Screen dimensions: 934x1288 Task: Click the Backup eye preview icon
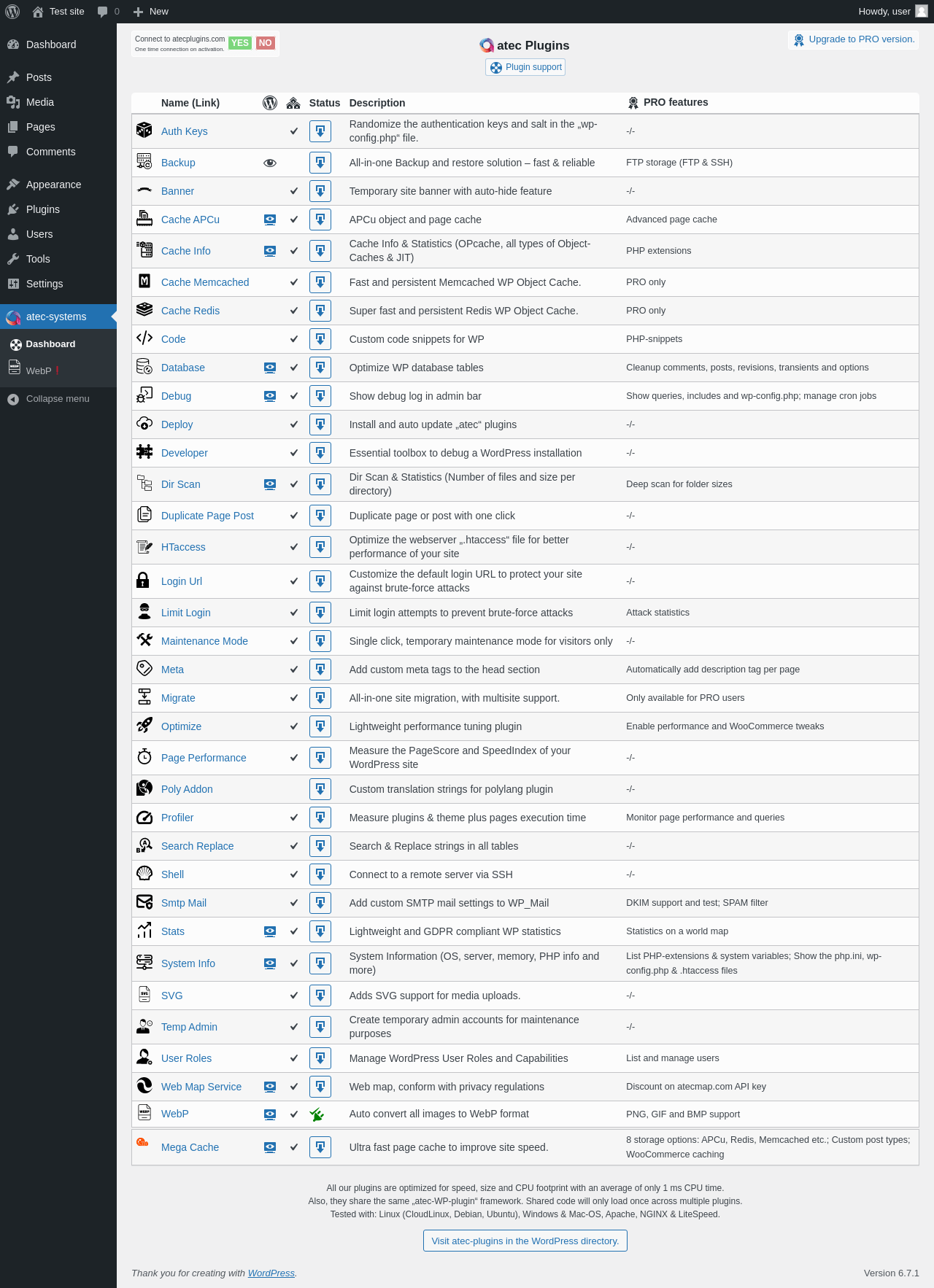click(x=270, y=163)
